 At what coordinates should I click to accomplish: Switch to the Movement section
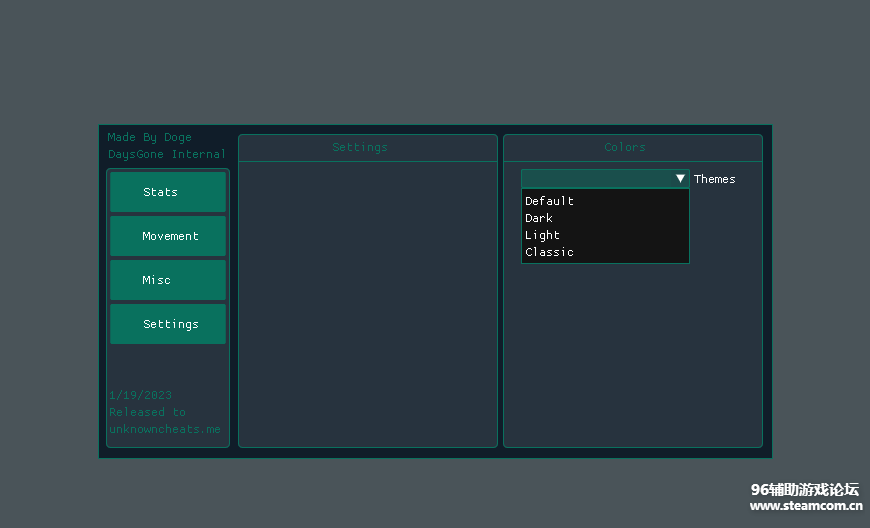[168, 236]
